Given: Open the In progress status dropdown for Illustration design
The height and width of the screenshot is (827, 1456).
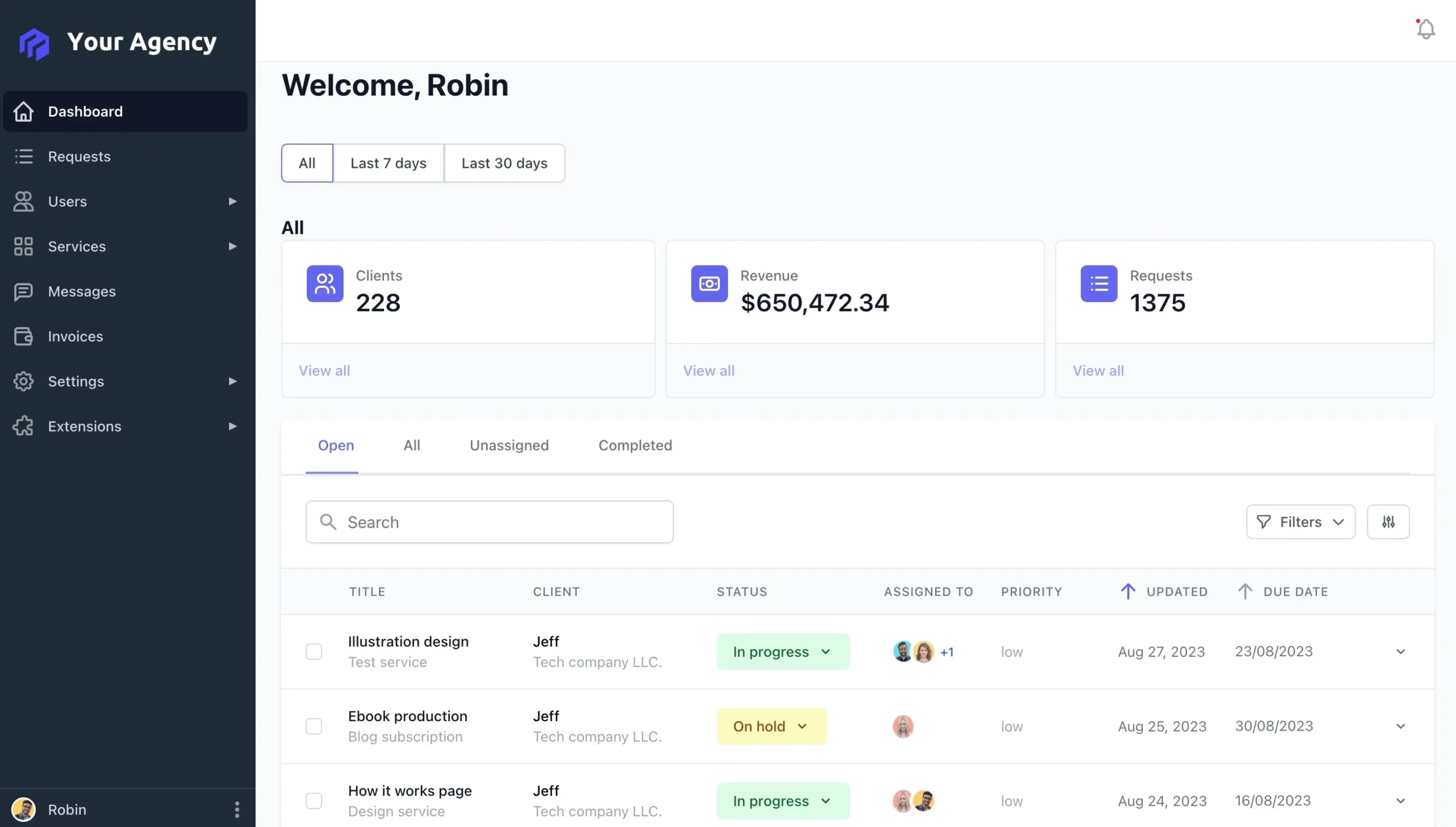Looking at the screenshot, I should pos(783,651).
